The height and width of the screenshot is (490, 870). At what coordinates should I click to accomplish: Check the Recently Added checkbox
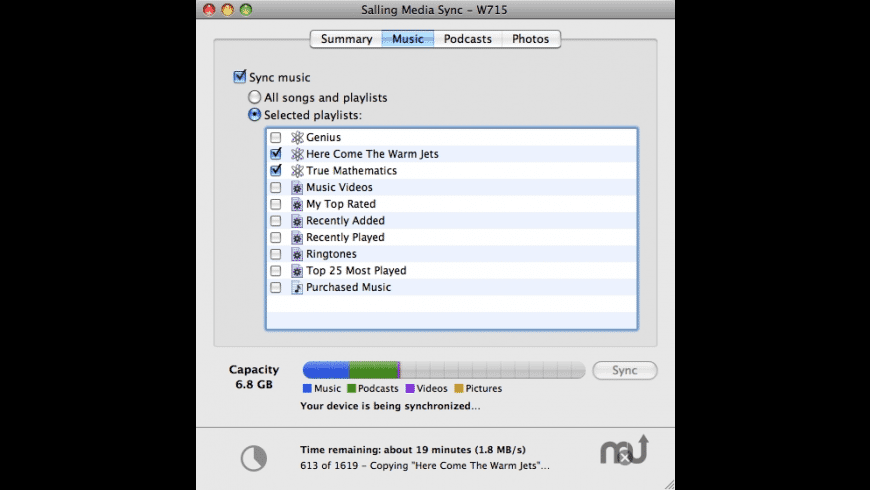(x=276, y=221)
